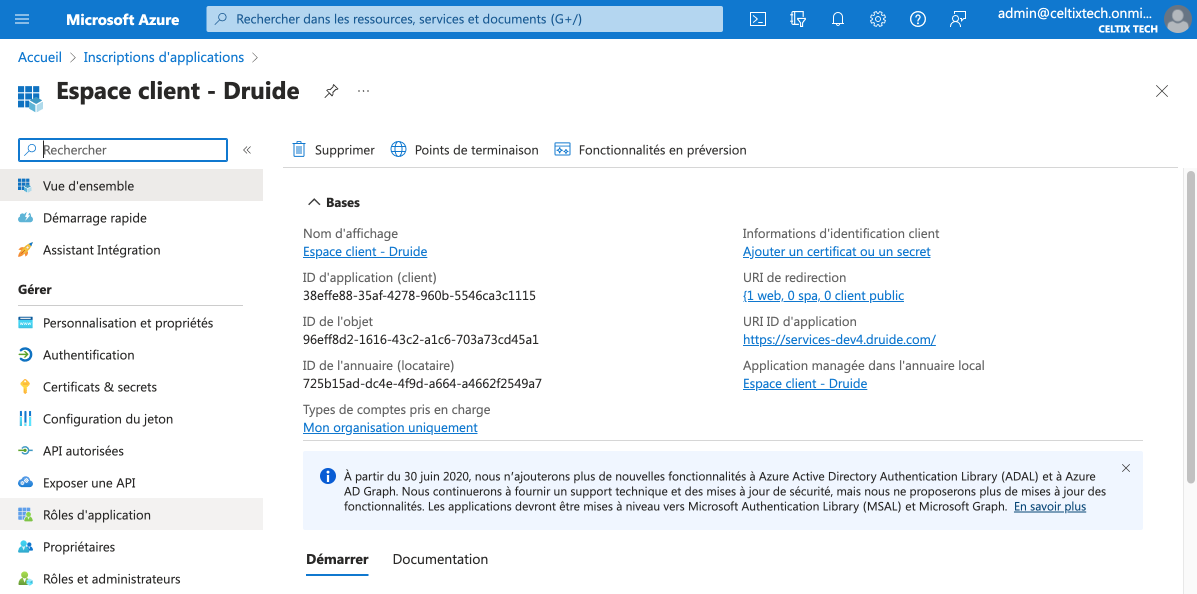This screenshot has width=1197, height=594.
Task: Switch to the Documentation tab
Action: (x=440, y=559)
